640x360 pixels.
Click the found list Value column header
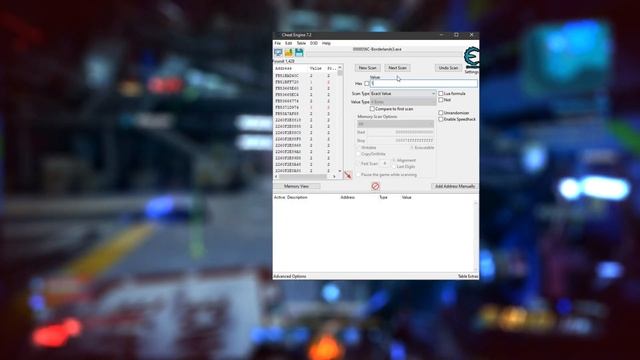point(316,69)
